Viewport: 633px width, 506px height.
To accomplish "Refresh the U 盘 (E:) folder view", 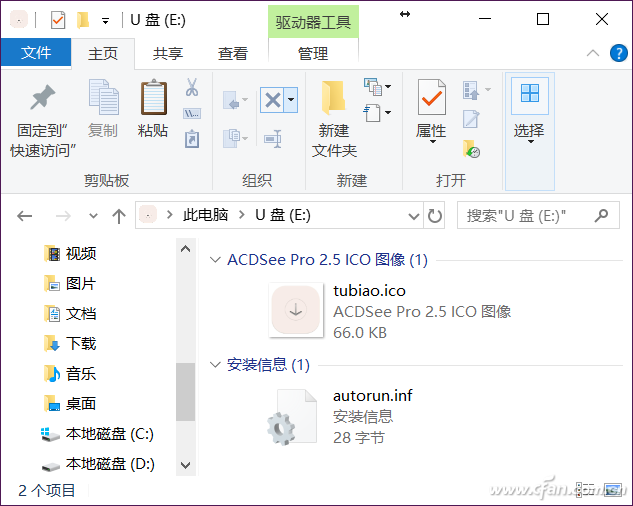I will click(434, 216).
